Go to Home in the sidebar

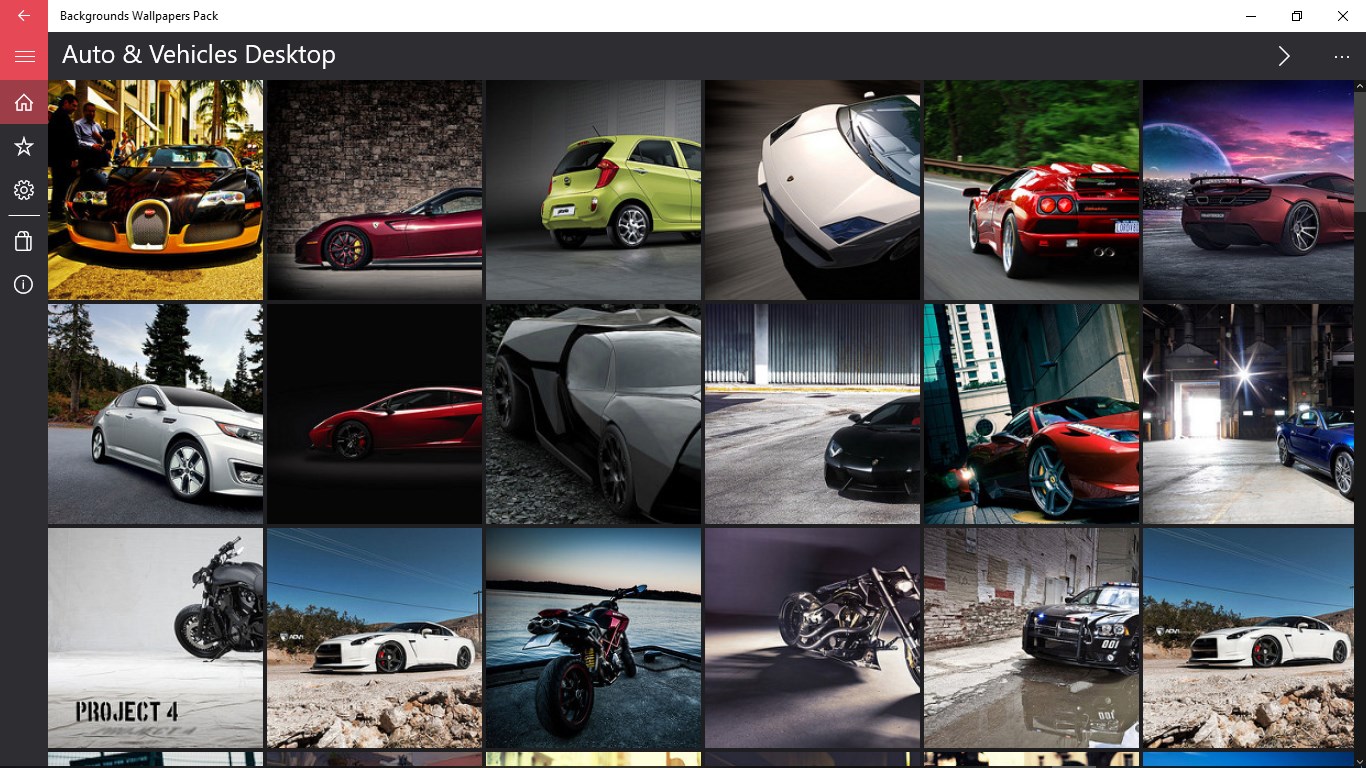click(x=24, y=102)
